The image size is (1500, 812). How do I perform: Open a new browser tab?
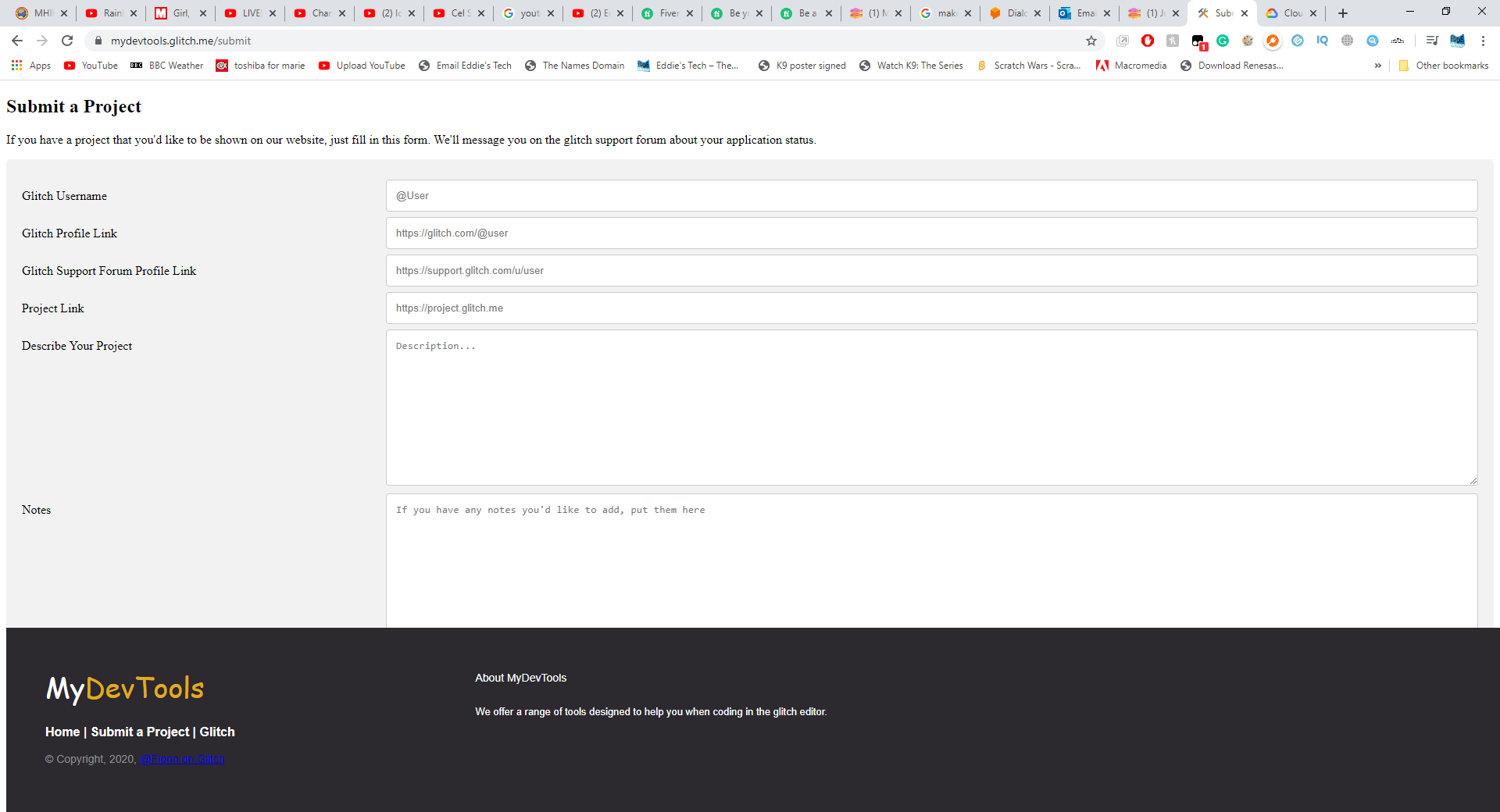click(x=1343, y=13)
